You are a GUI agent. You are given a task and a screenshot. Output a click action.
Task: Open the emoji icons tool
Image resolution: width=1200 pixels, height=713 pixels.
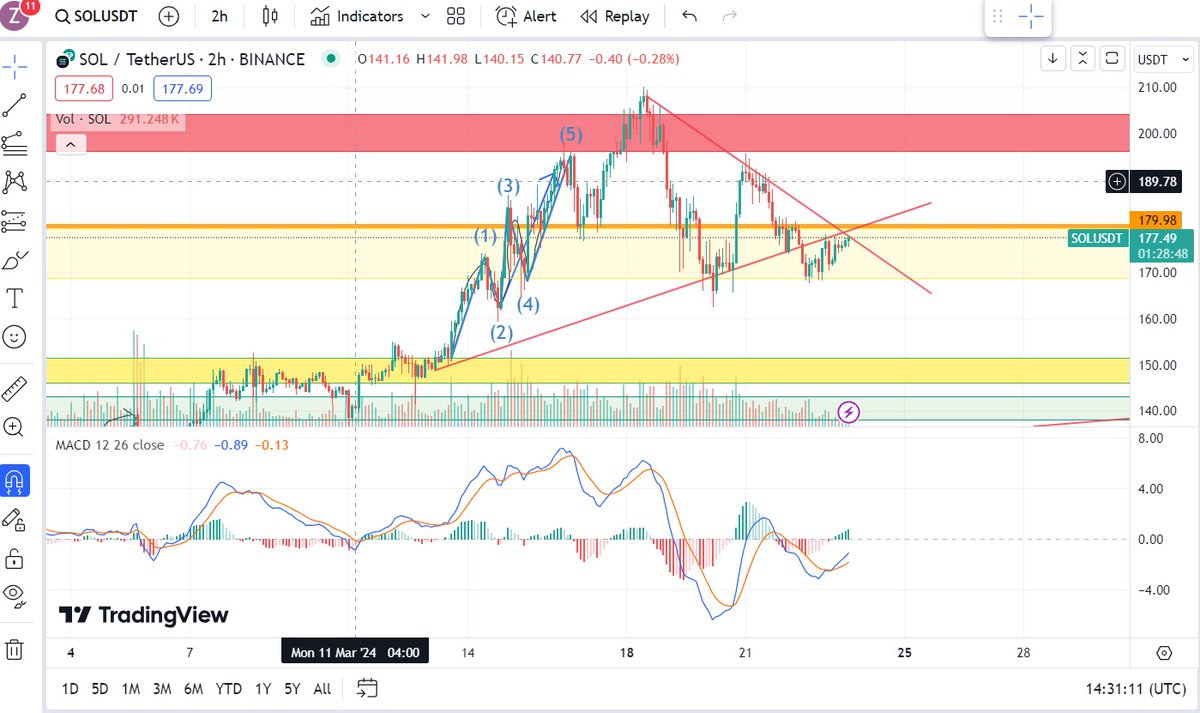coord(14,337)
